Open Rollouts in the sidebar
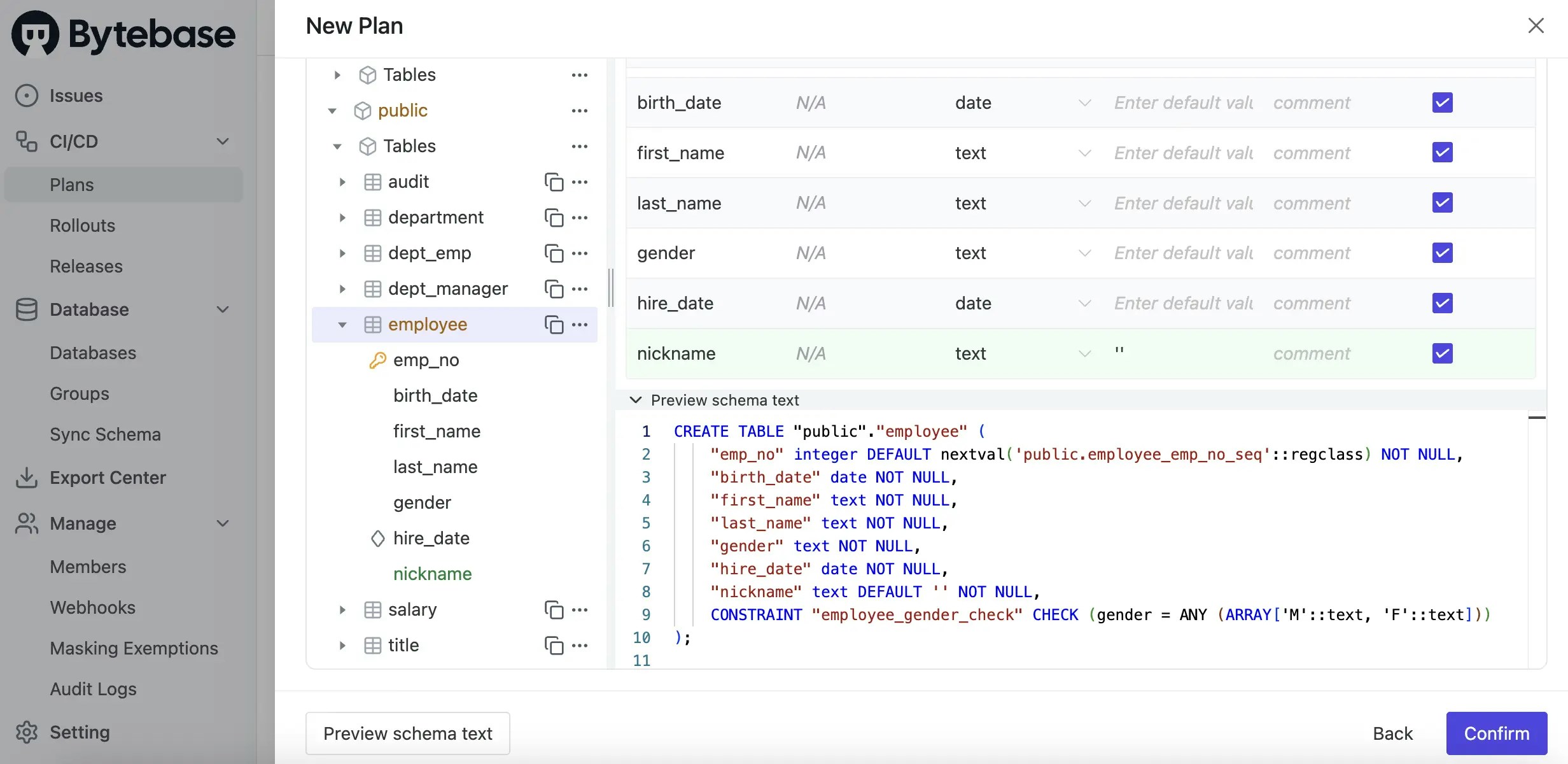Viewport: 1568px width, 764px height. tap(83, 225)
